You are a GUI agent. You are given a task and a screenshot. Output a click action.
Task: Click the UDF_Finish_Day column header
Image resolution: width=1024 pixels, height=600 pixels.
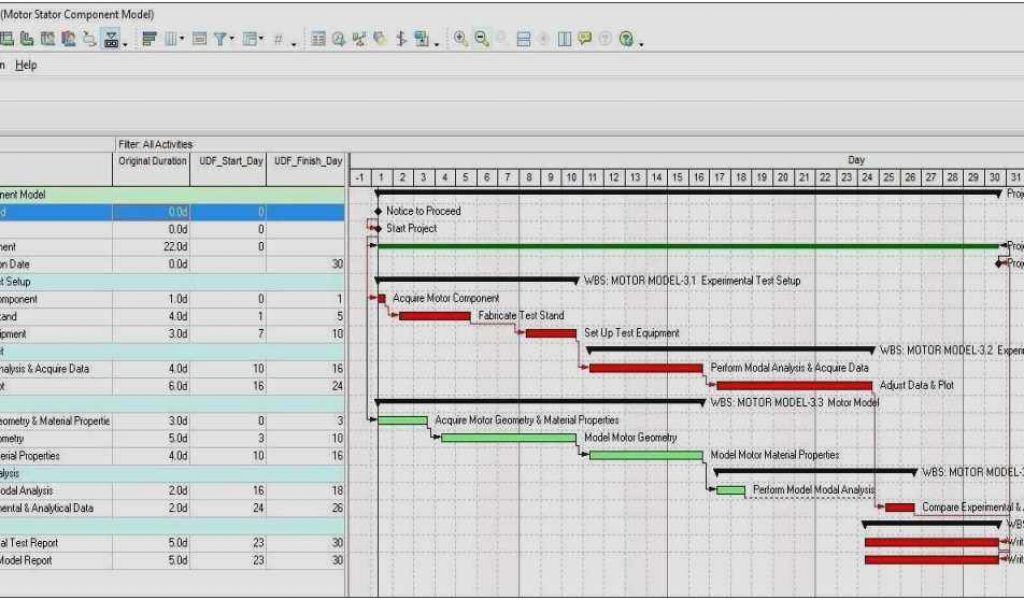[x=306, y=161]
